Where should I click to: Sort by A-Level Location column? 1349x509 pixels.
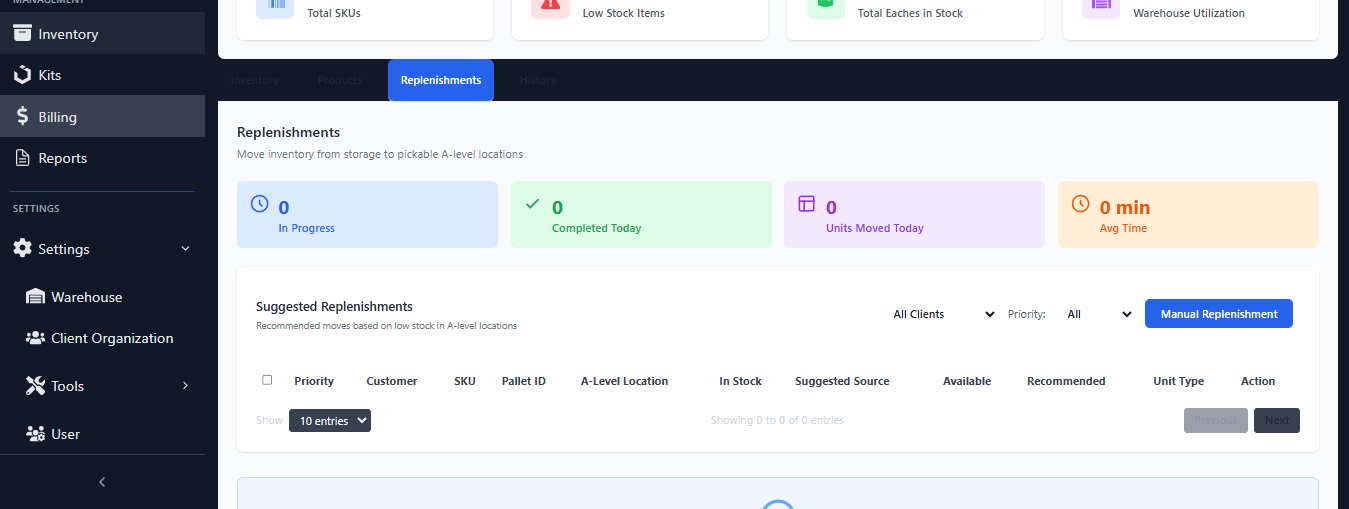coord(624,381)
